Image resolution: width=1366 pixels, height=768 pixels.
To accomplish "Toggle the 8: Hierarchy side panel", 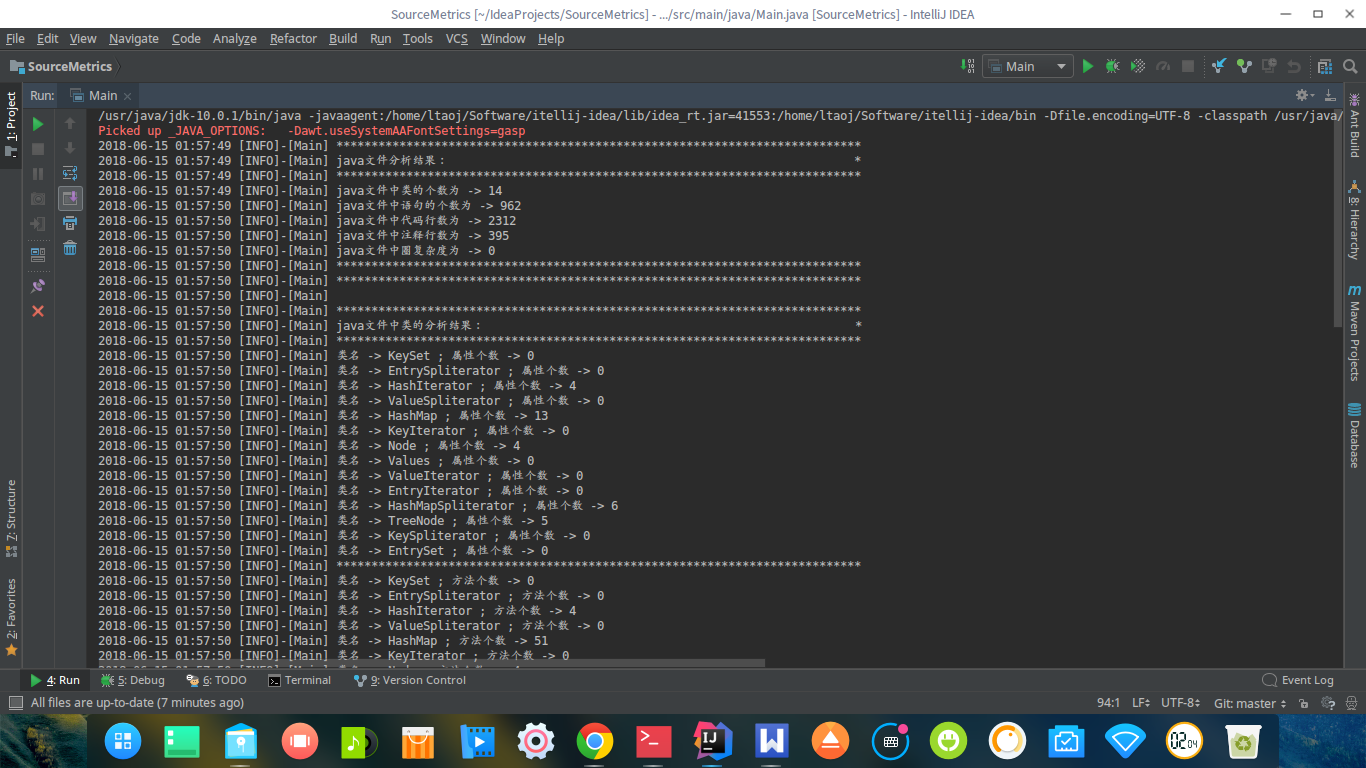I will pyautogui.click(x=1354, y=219).
